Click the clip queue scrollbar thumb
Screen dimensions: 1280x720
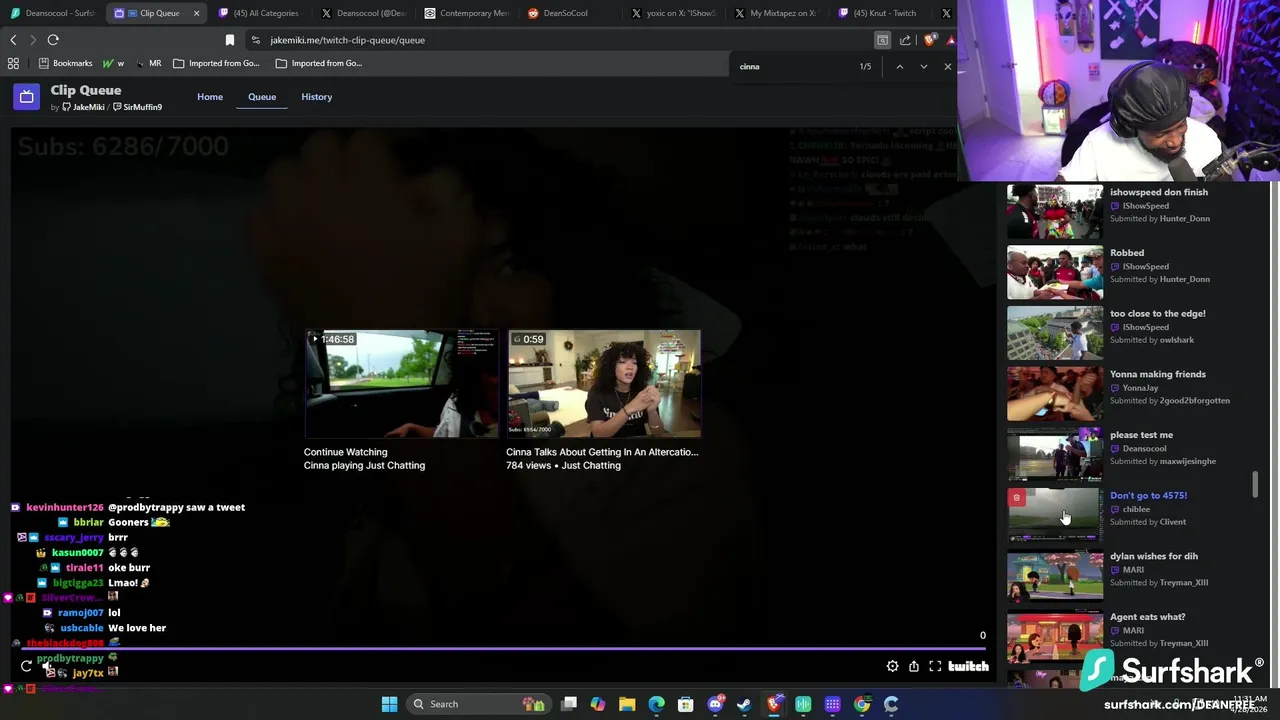click(x=1254, y=484)
